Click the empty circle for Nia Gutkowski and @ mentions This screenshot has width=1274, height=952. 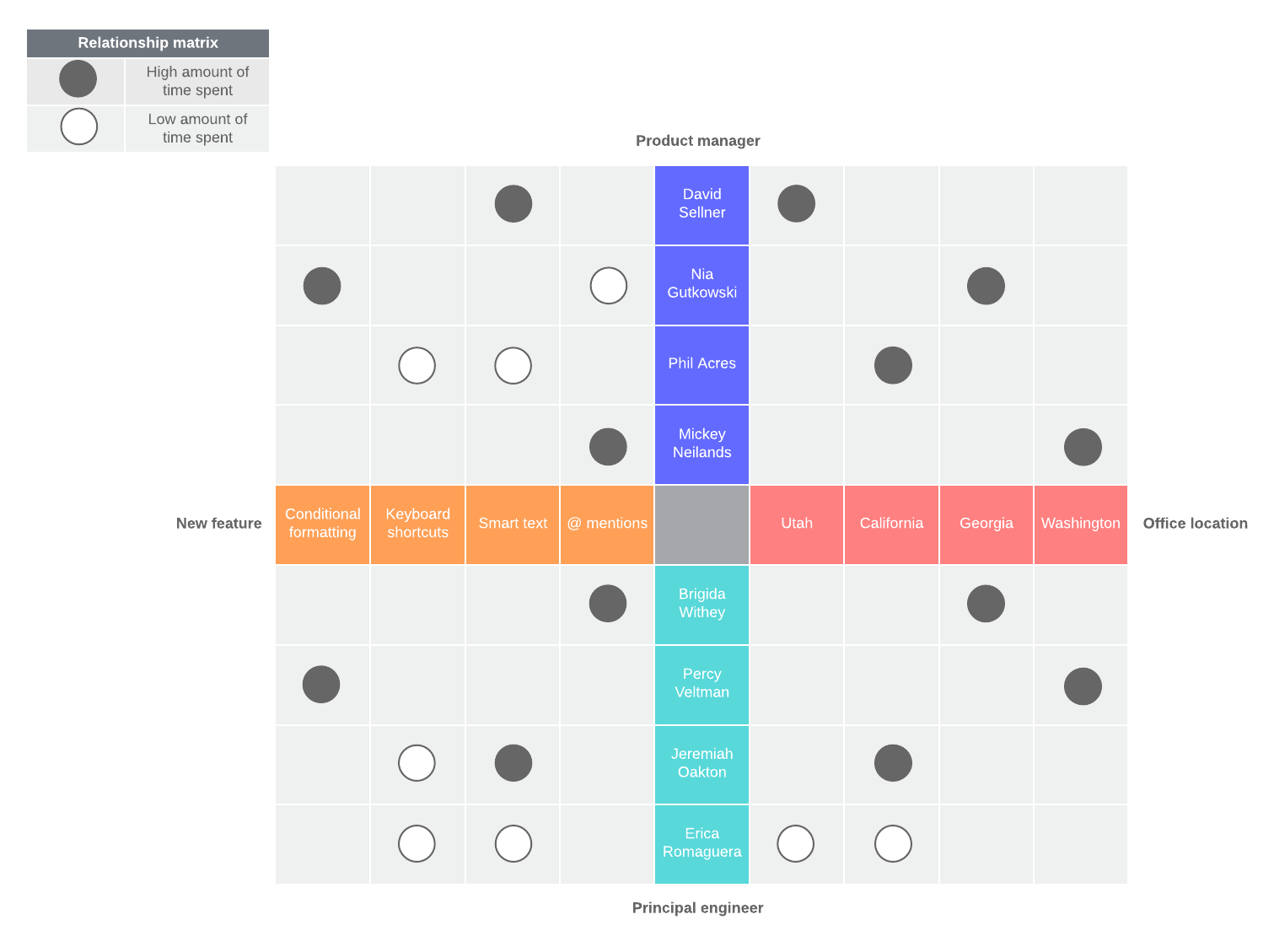coord(608,286)
